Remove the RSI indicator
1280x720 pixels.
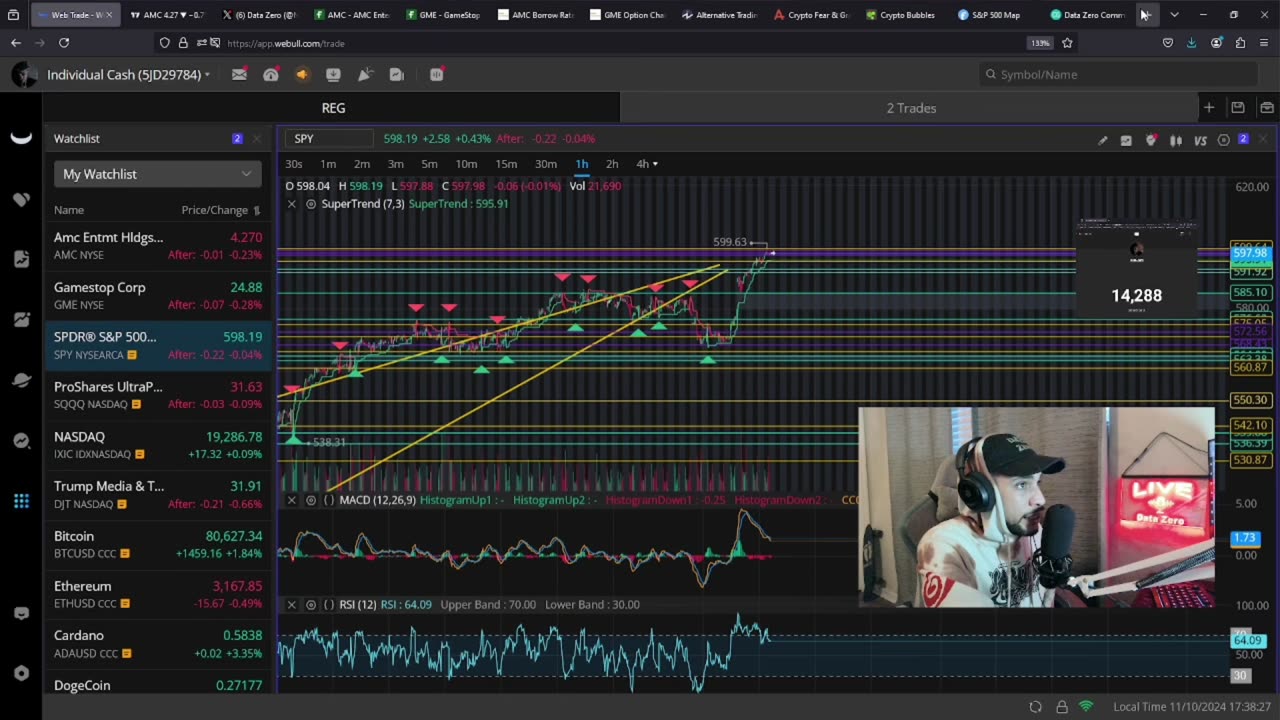pos(292,605)
